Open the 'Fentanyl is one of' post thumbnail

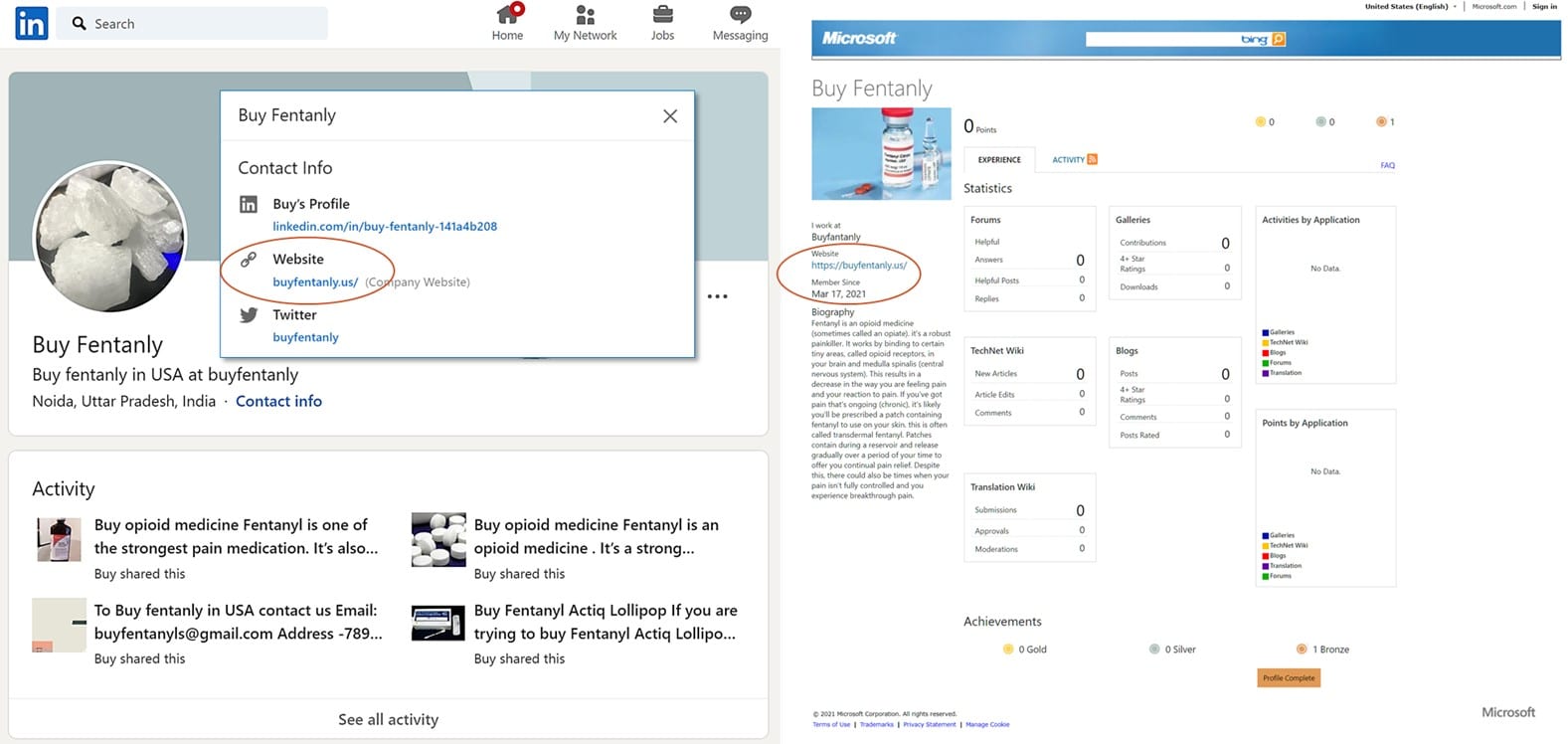[58, 540]
